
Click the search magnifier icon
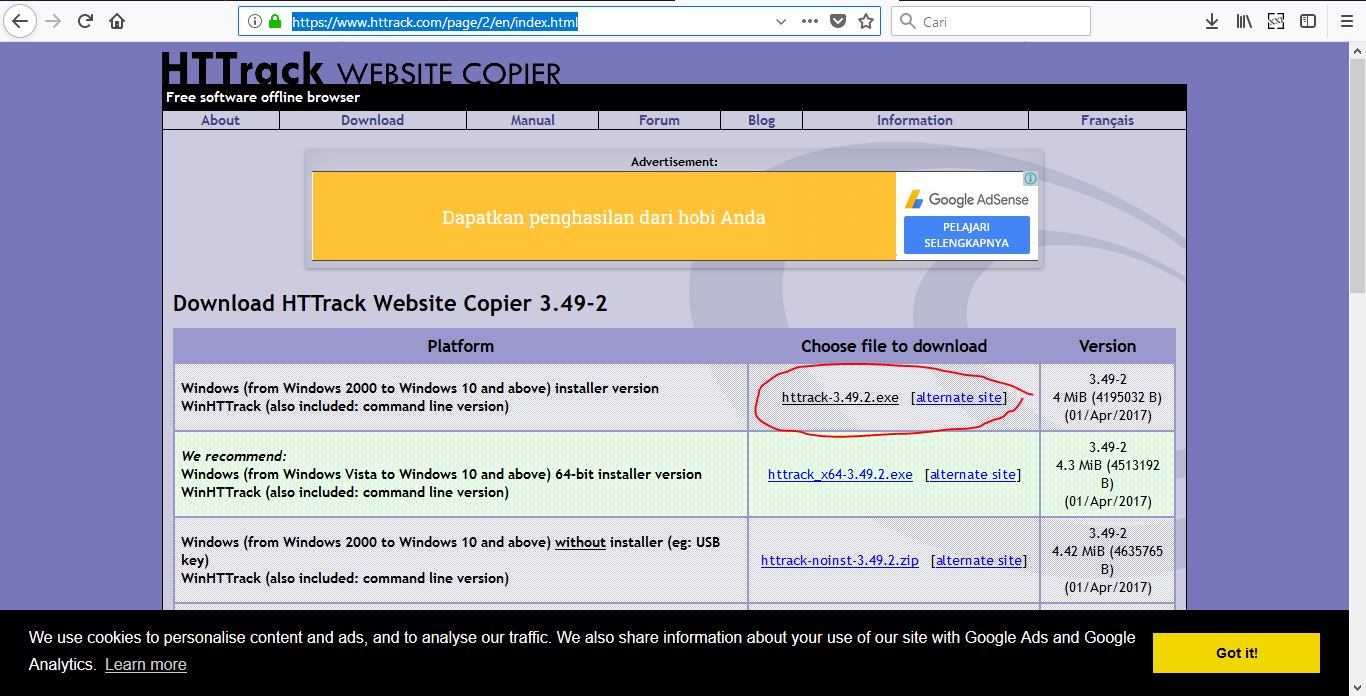[908, 21]
